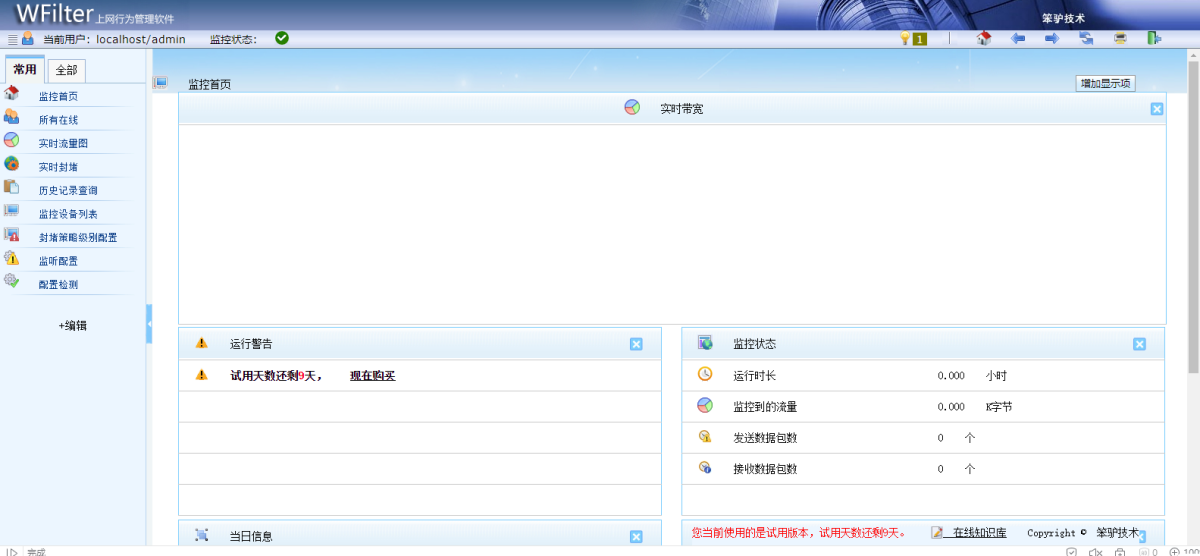Click the green monitoring status checkmark
Image resolution: width=1200 pixels, height=556 pixels.
point(282,38)
